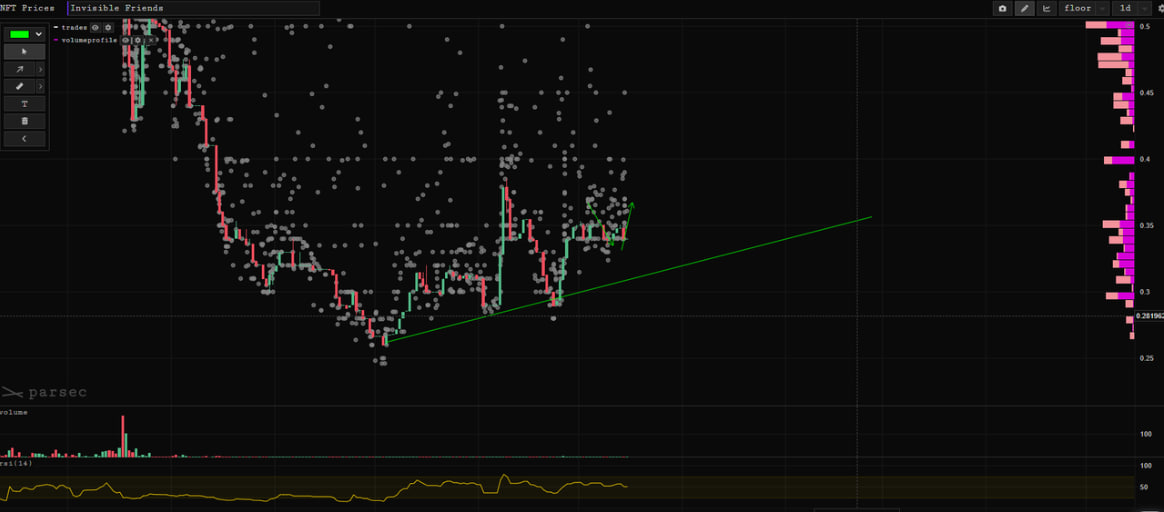Click the 0.35 price axis label
Screen dimensions: 1164x512
pos(1148,225)
